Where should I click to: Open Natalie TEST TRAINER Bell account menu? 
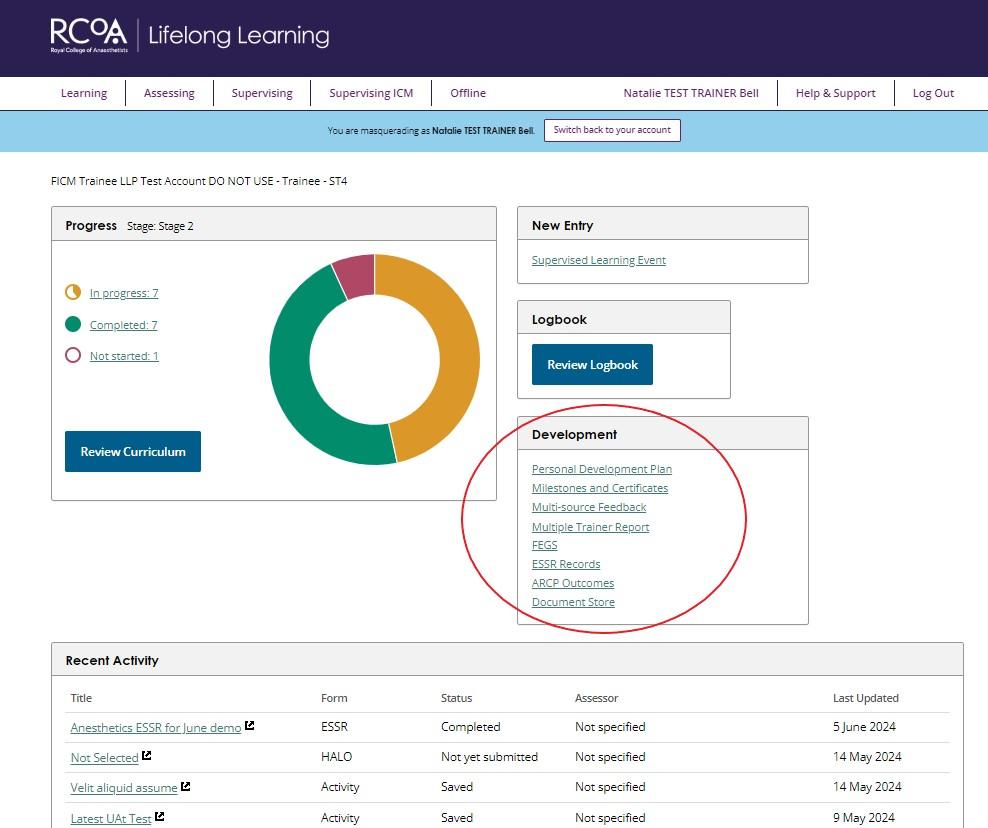691,93
